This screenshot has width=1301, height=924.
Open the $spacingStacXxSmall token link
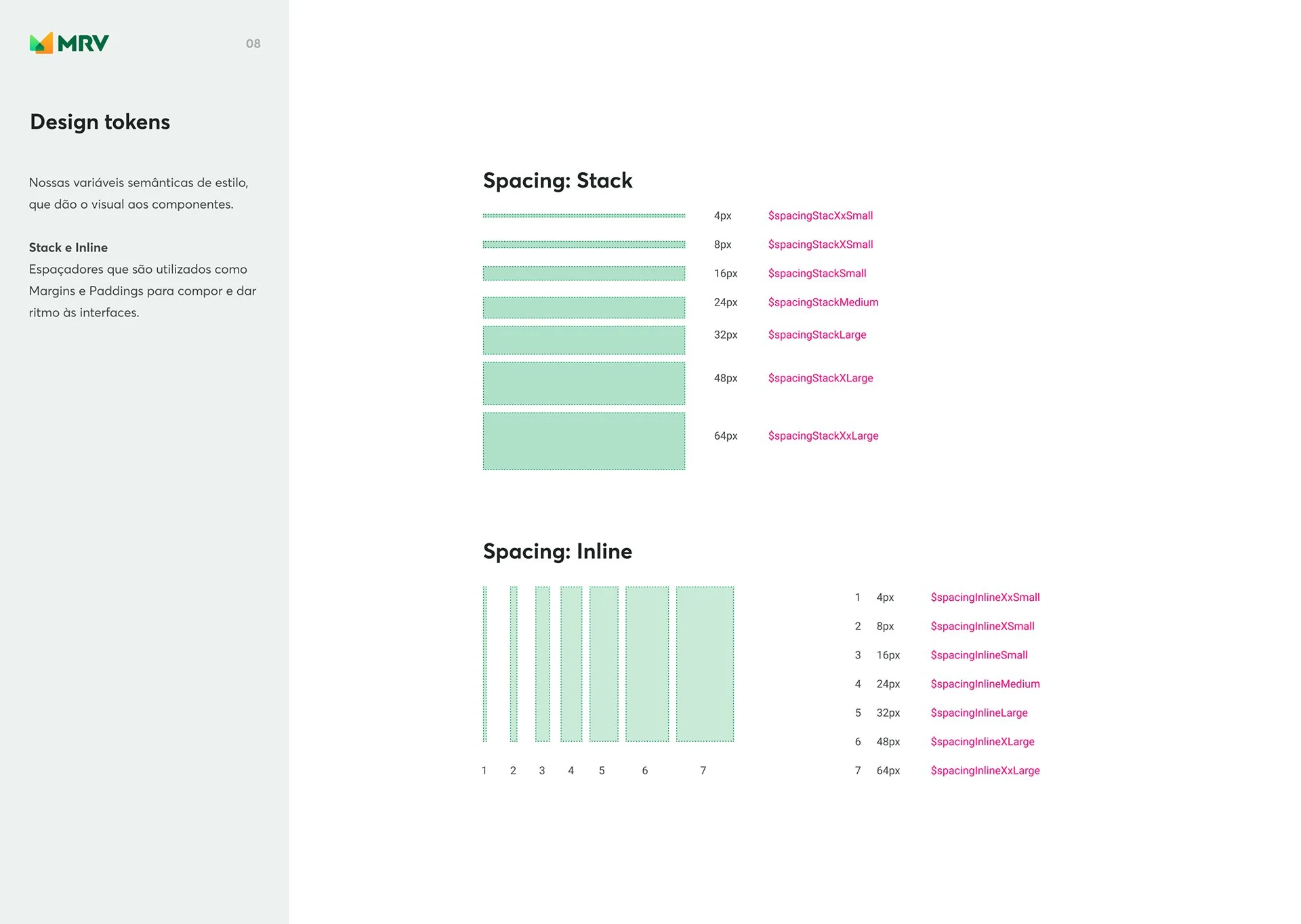tap(820, 215)
